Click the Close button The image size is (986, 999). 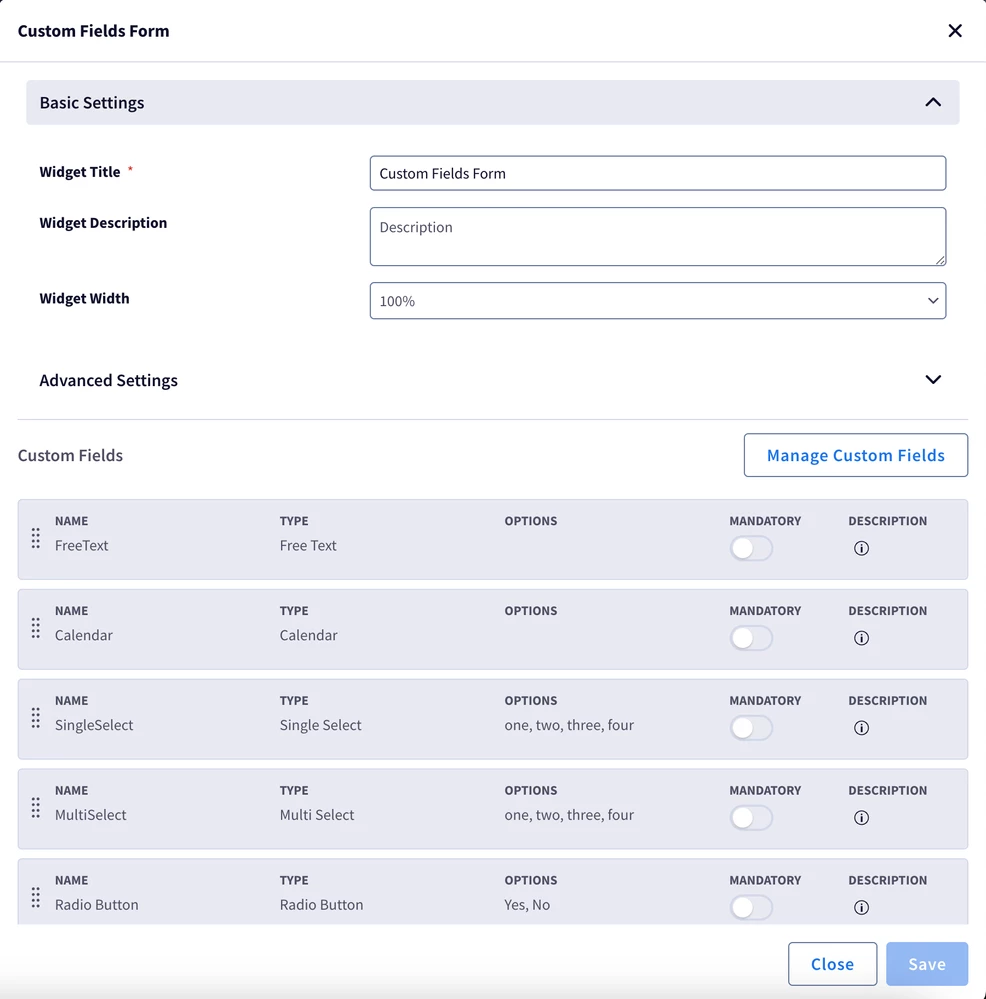pyautogui.click(x=832, y=964)
